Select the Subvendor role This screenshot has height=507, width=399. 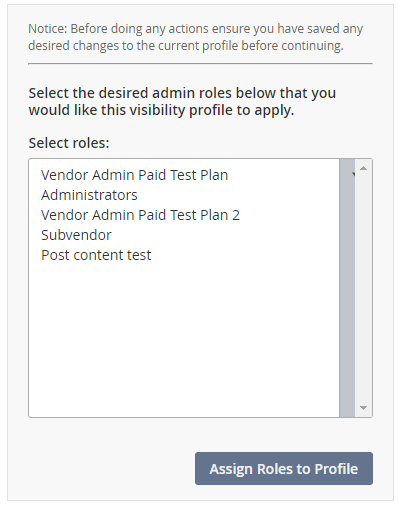click(x=76, y=235)
